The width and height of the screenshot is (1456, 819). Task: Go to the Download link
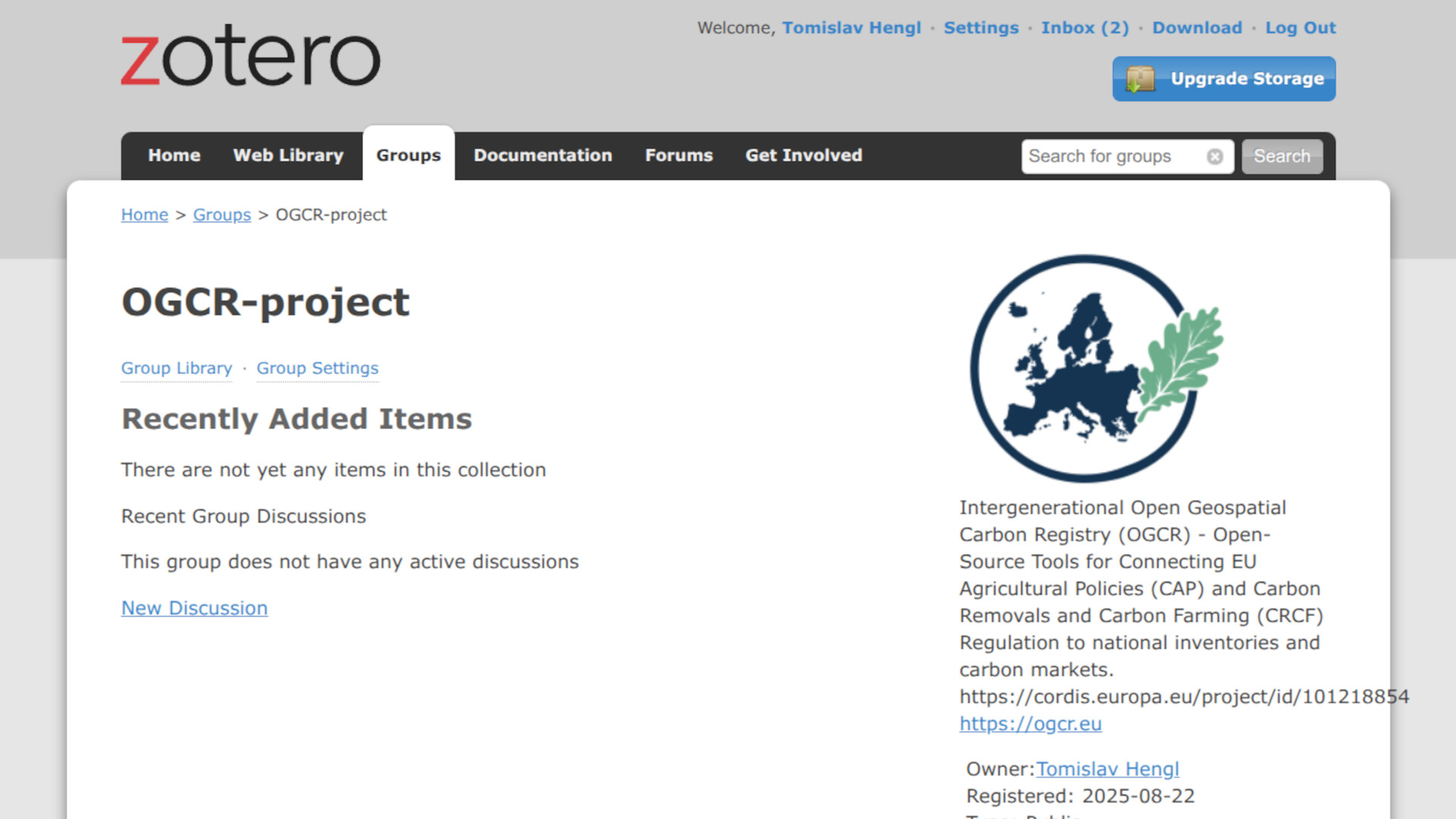click(1197, 28)
